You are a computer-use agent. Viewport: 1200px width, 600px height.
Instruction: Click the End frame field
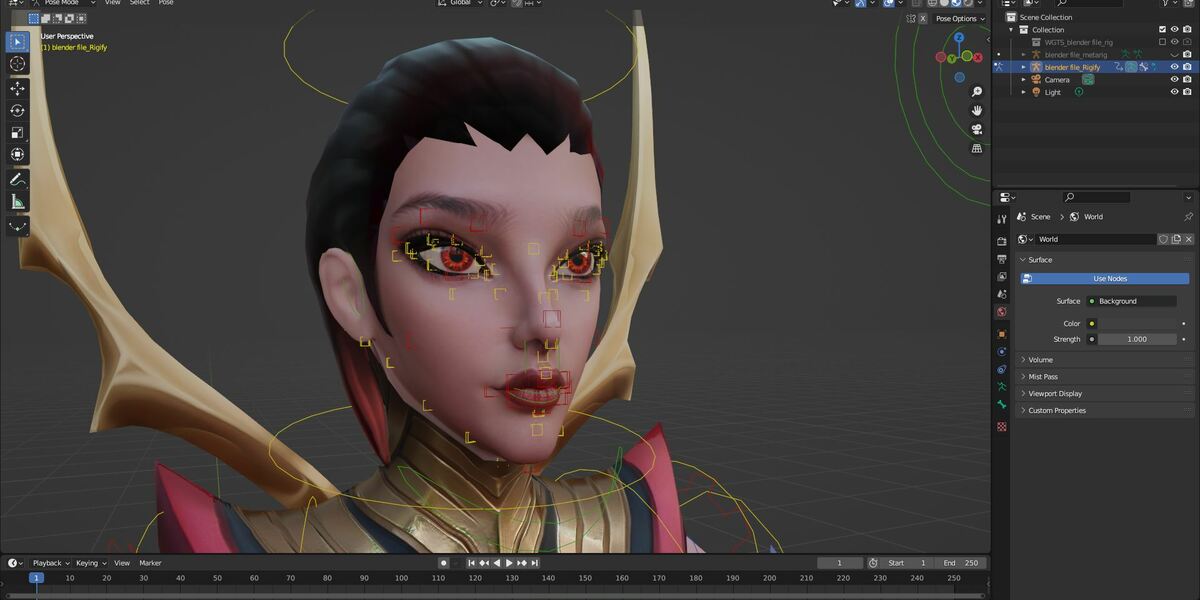coord(961,563)
